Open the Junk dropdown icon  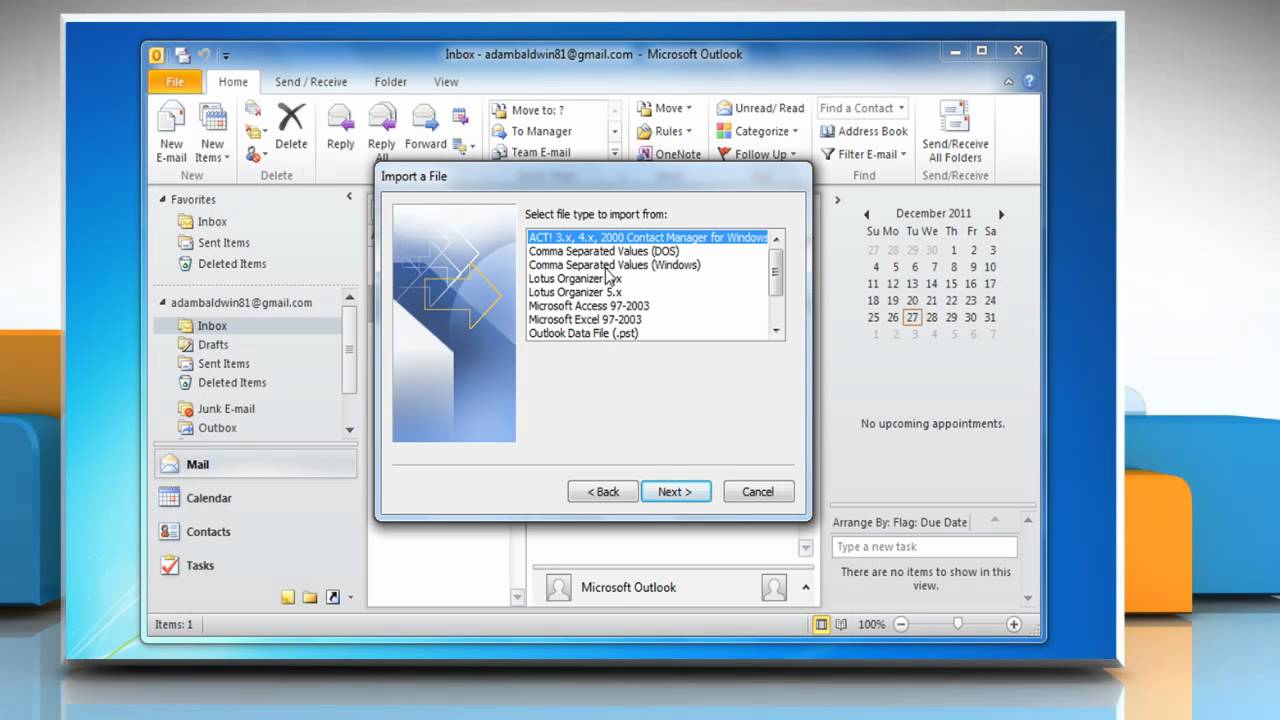(256, 154)
